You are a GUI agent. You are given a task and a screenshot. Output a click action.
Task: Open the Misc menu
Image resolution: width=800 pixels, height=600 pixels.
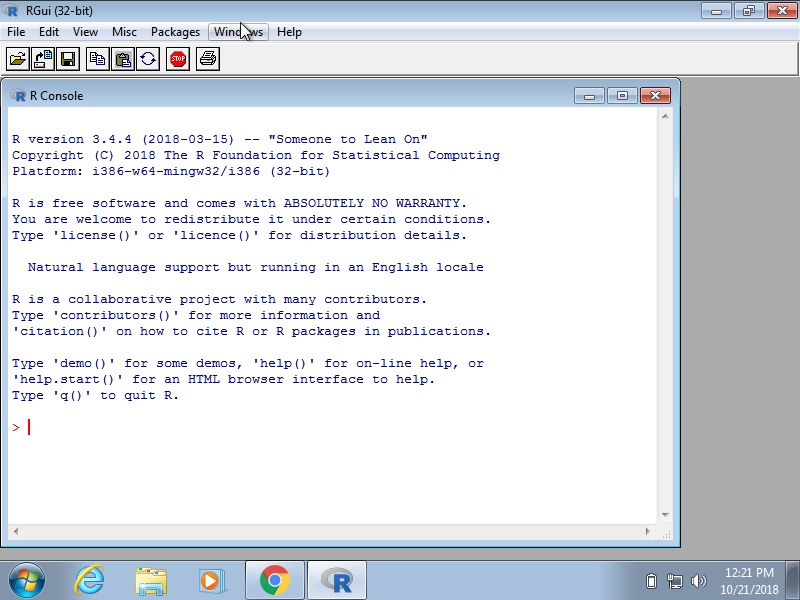(124, 32)
